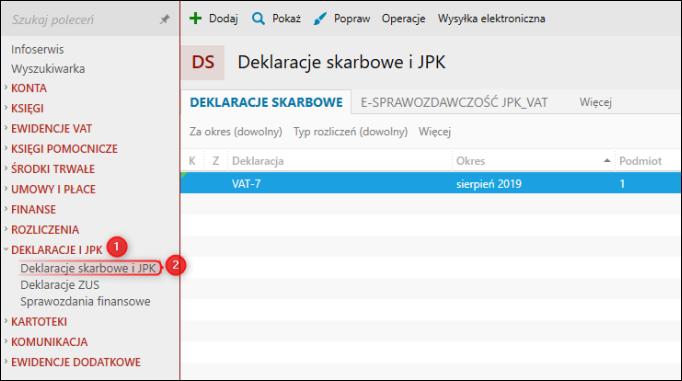Open the Typ rozliczeń (dowolny) filter
682x381 pixels.
(x=350, y=132)
